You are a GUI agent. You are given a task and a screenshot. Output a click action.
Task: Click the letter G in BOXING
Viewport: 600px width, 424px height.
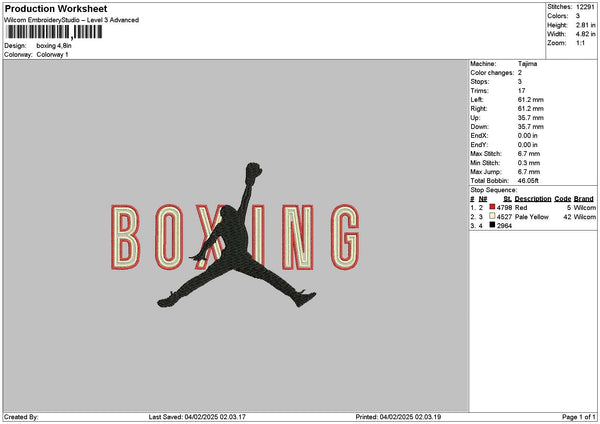(345, 237)
